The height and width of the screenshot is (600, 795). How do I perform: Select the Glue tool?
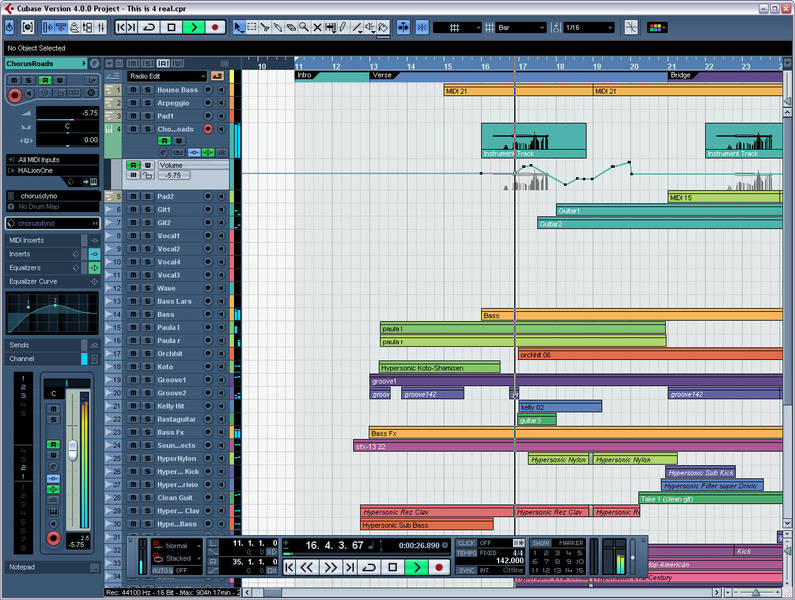(x=278, y=27)
